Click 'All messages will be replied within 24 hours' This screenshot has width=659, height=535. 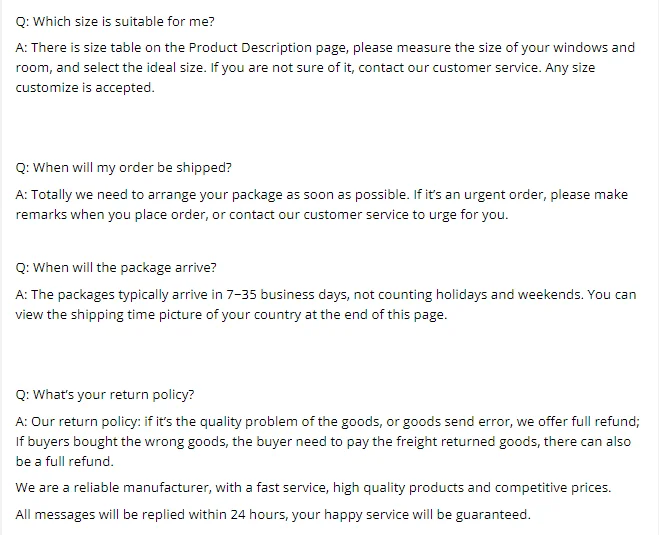[x=151, y=514]
